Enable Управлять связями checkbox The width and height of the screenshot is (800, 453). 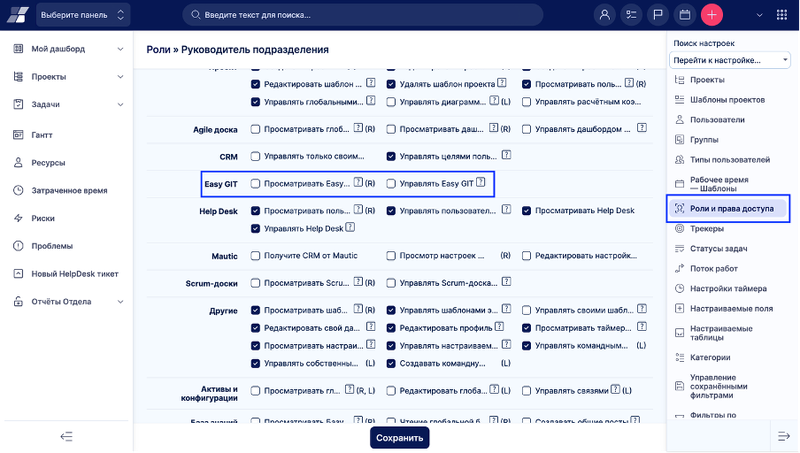(527, 391)
